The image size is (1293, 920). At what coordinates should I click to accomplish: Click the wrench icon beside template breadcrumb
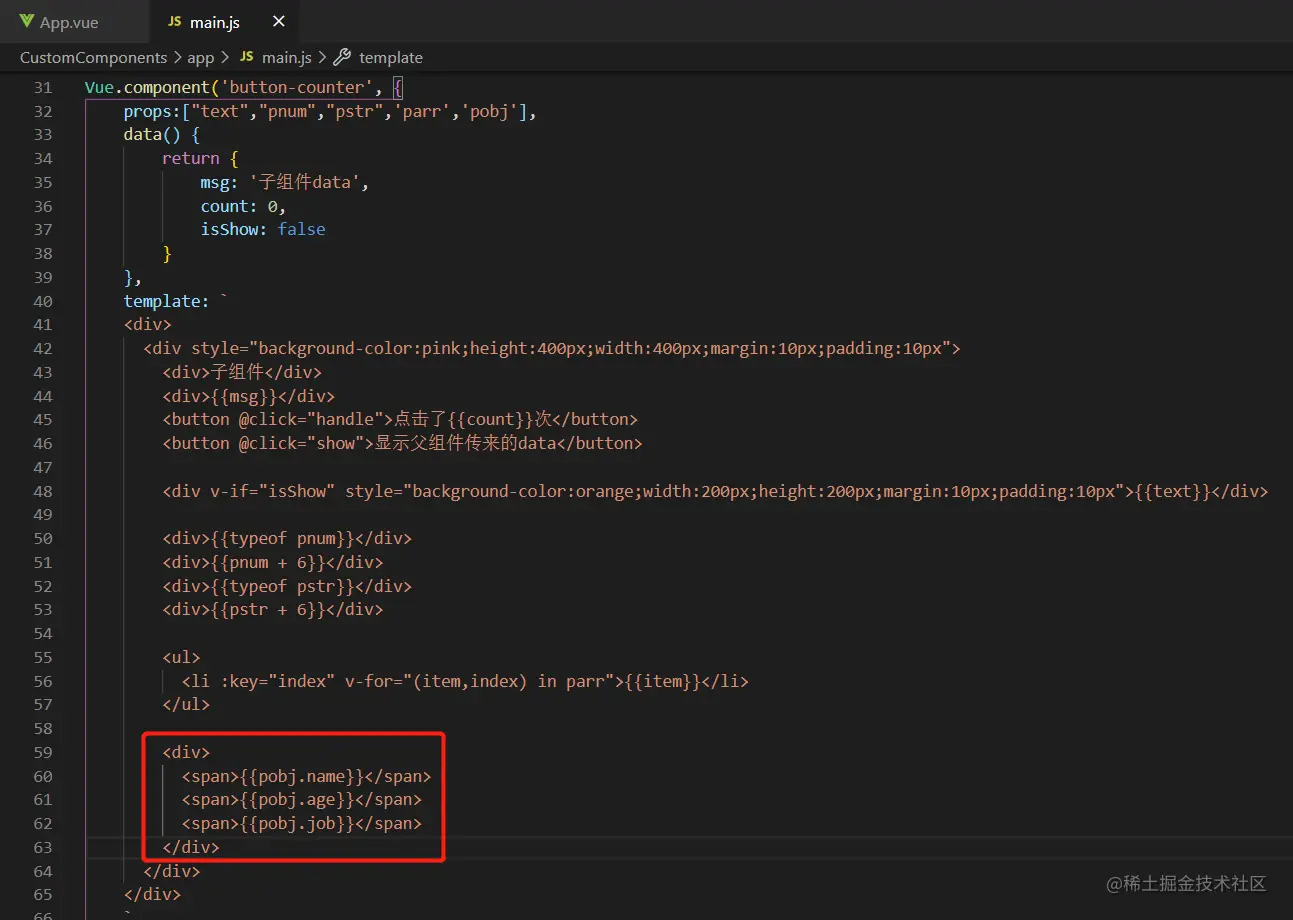(342, 58)
